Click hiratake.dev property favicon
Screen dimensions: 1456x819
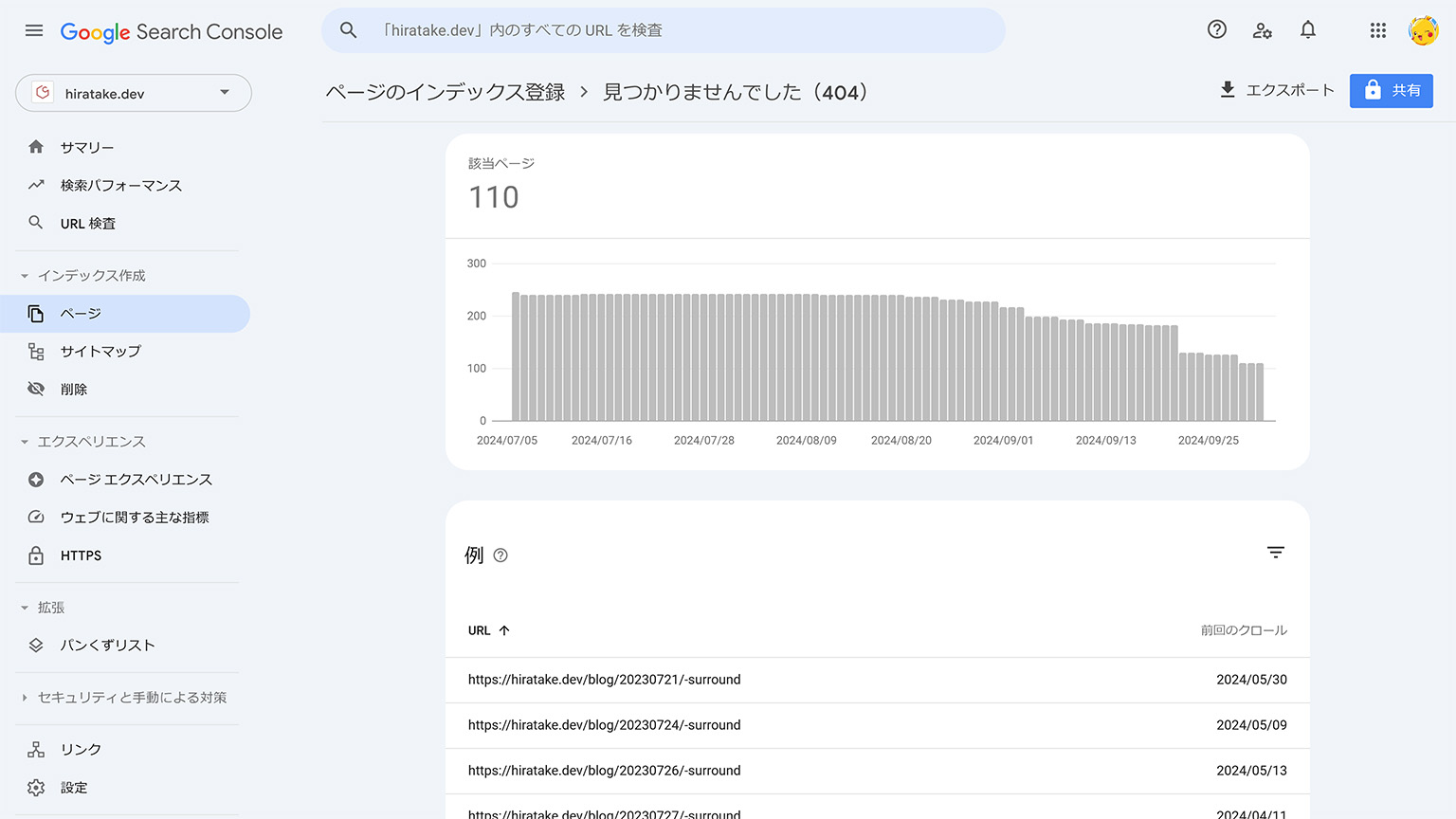43,93
